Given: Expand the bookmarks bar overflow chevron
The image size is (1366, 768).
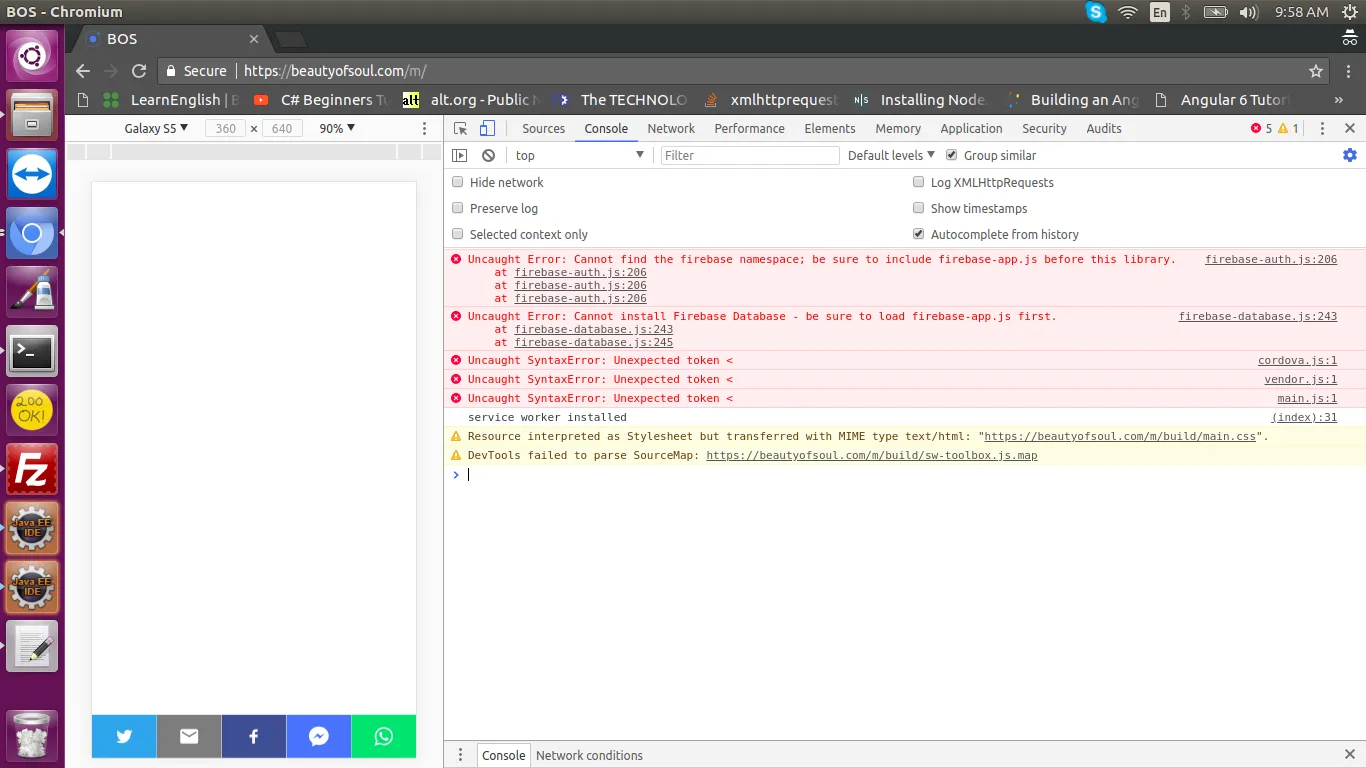Looking at the screenshot, I should click(1339, 100).
